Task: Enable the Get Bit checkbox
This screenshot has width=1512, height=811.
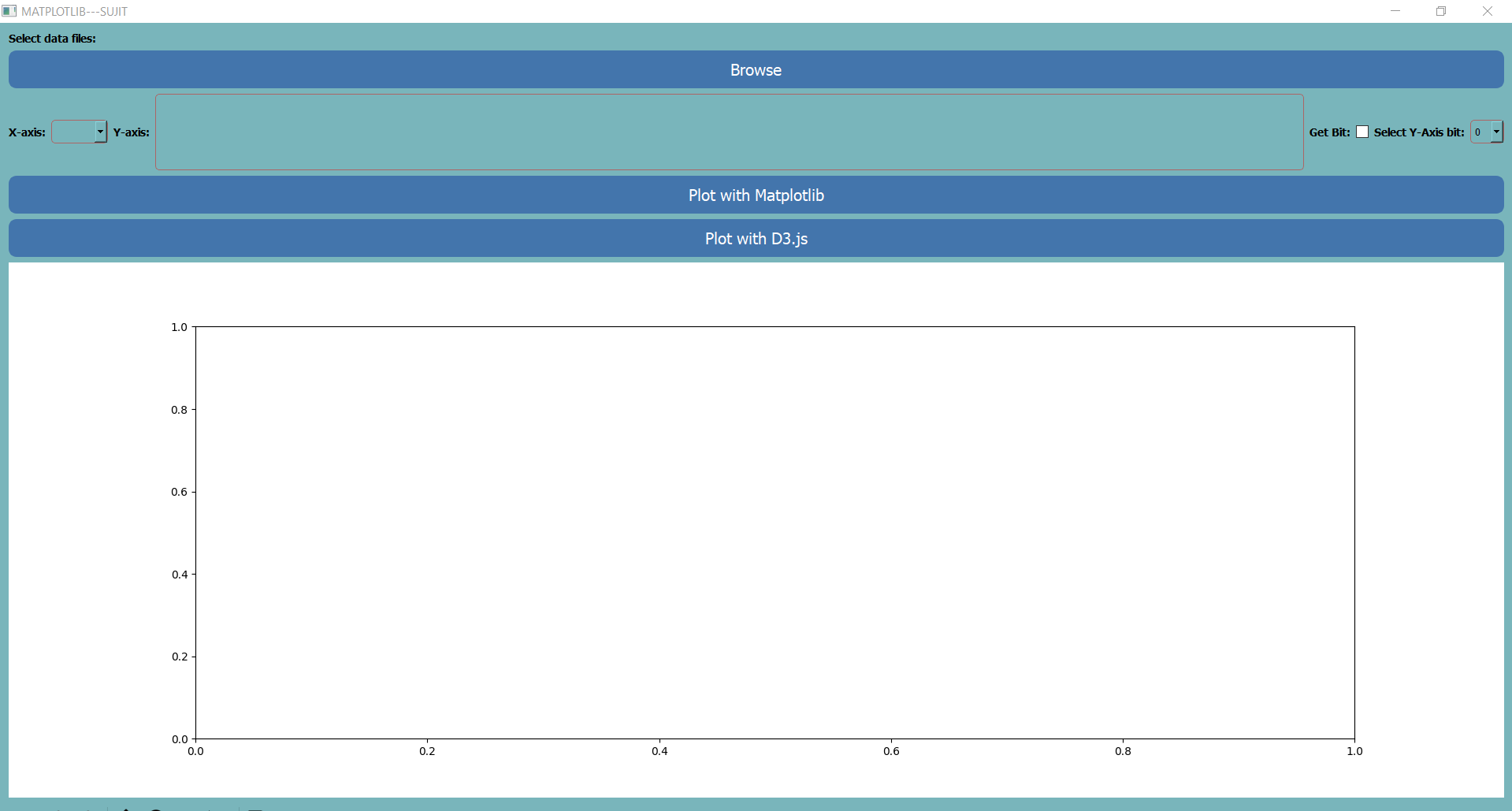Action: pos(1362,132)
